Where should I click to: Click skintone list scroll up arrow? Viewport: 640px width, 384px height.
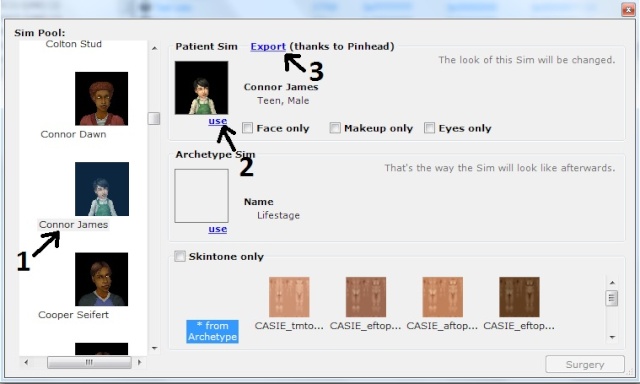[x=612, y=282]
